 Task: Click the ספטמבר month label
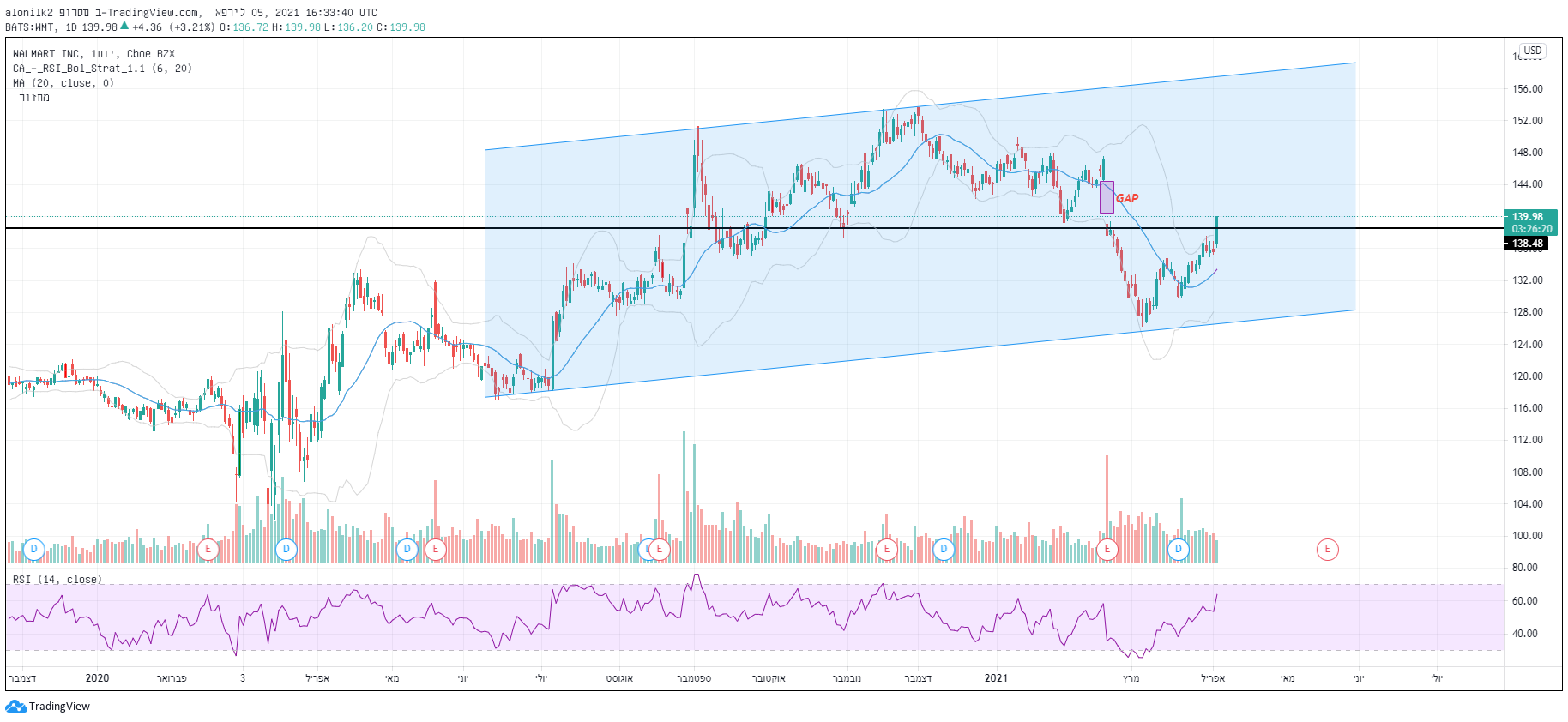(694, 678)
